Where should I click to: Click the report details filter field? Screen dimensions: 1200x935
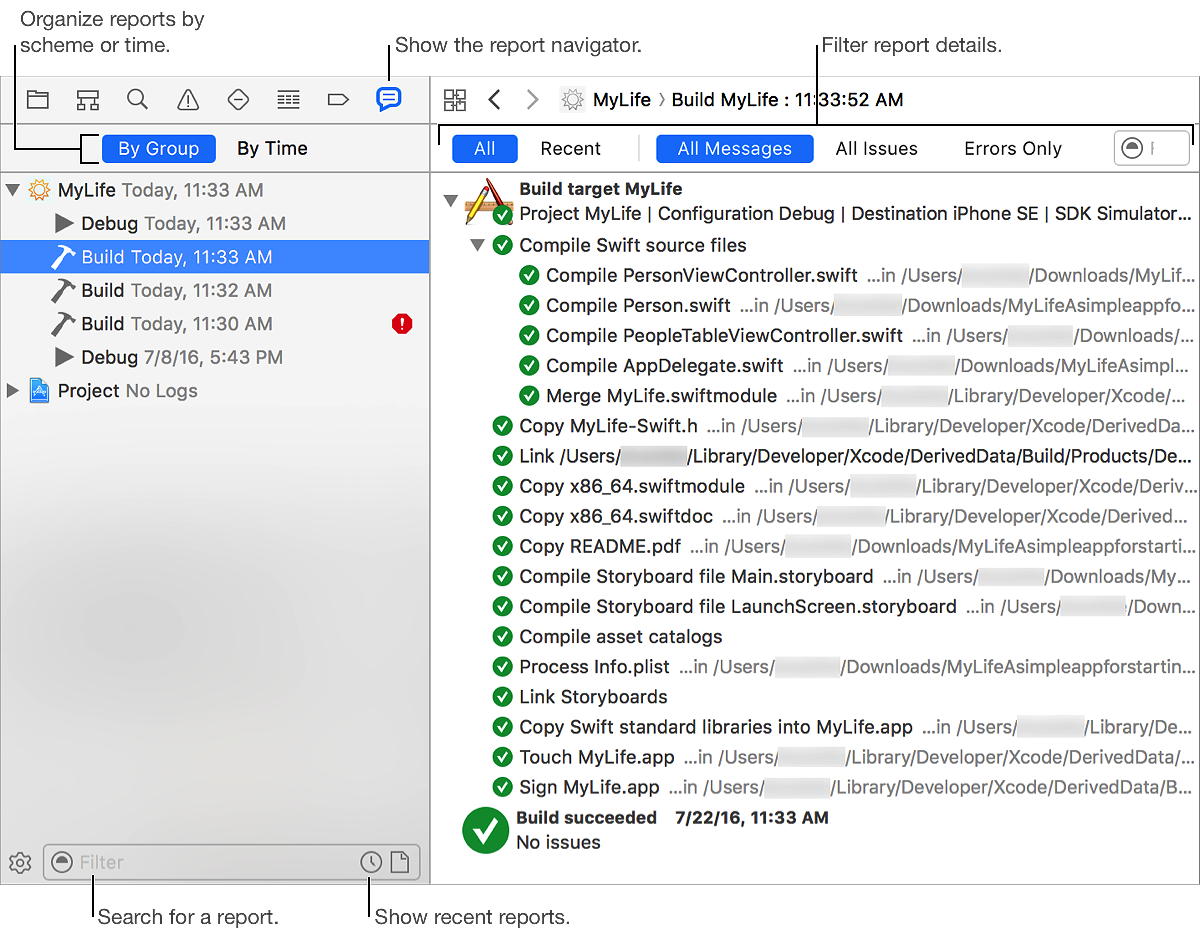pos(1152,148)
